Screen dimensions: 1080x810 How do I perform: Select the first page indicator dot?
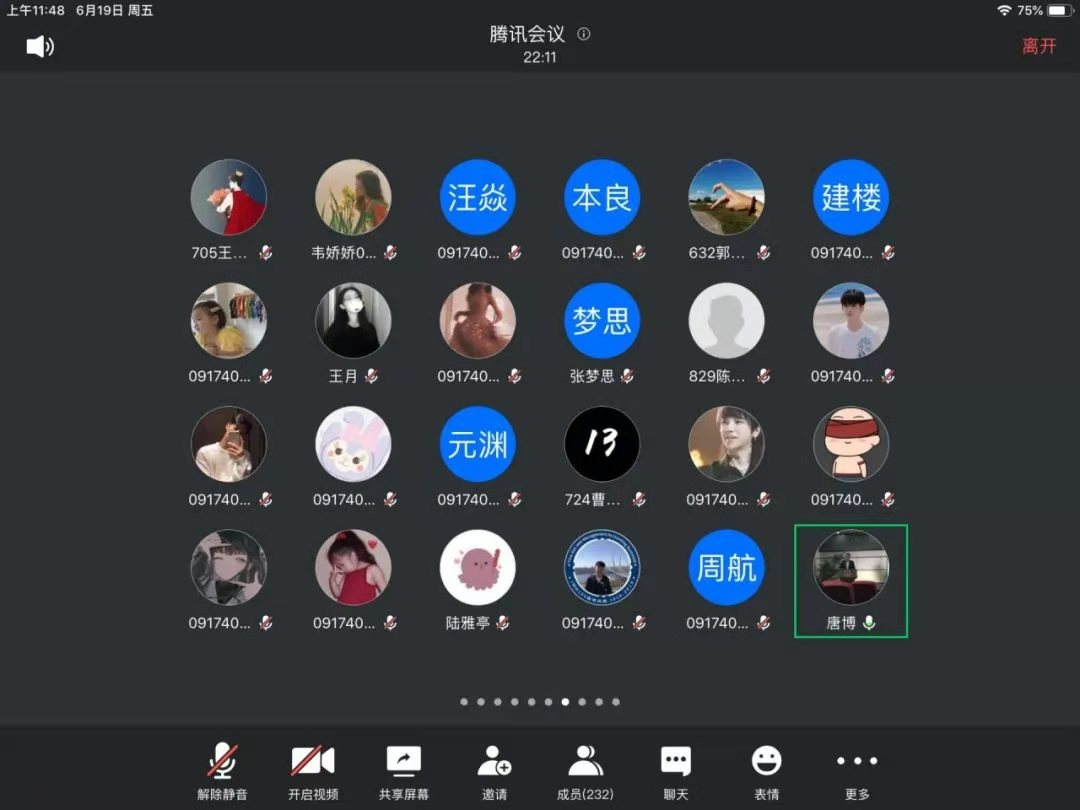464,702
